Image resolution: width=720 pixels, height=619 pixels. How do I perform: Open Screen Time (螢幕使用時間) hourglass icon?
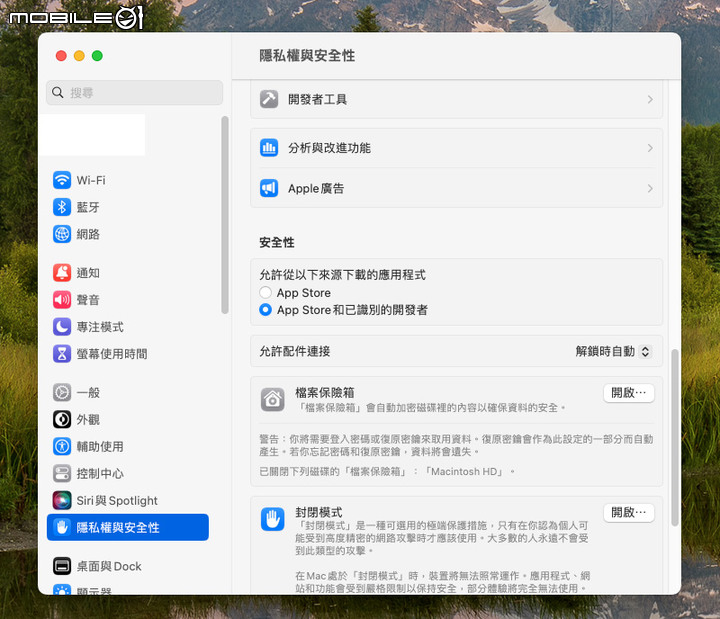(62, 354)
